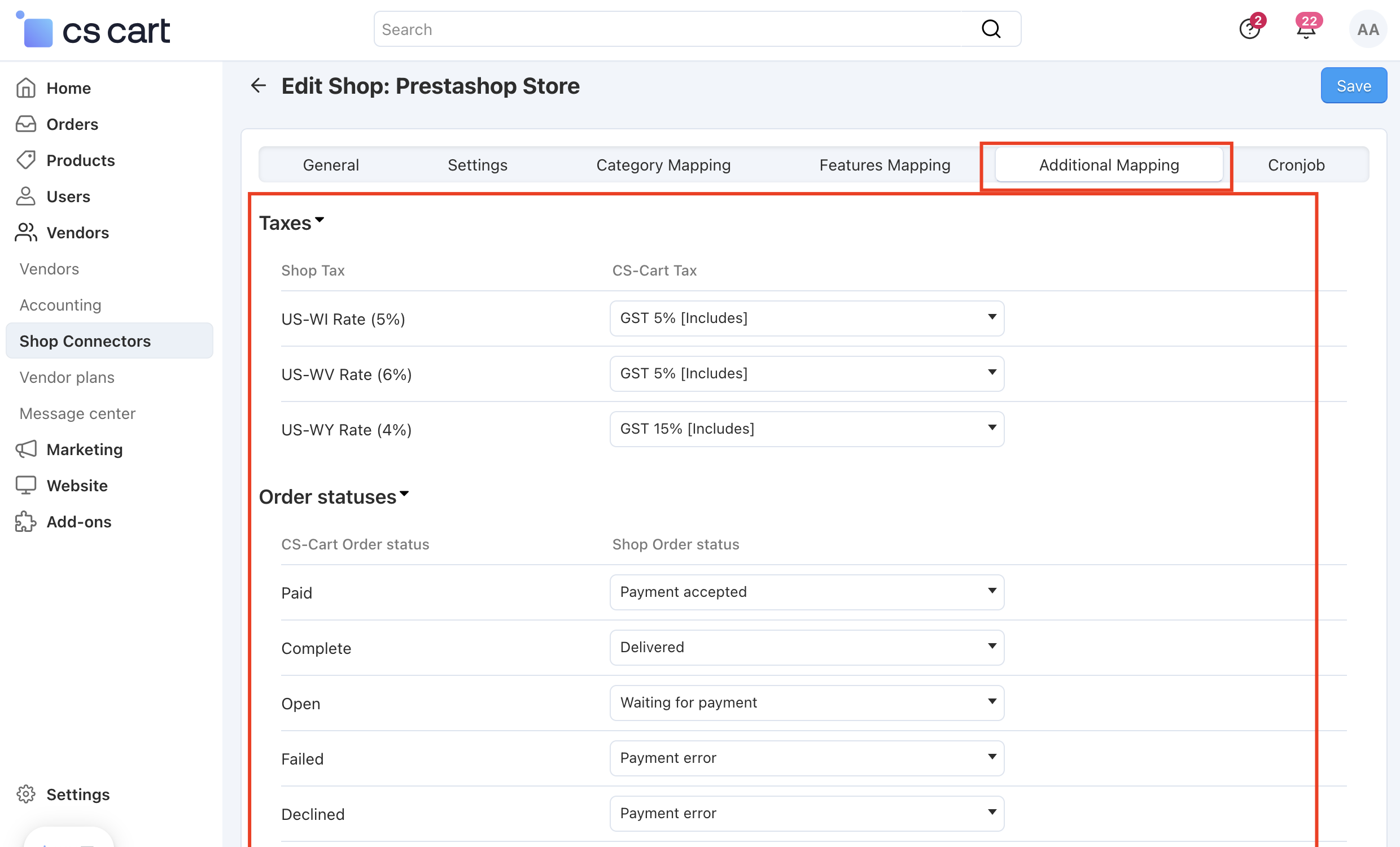The height and width of the screenshot is (847, 1400).
Task: Open the Vendor plans submenu item
Action: tap(67, 377)
